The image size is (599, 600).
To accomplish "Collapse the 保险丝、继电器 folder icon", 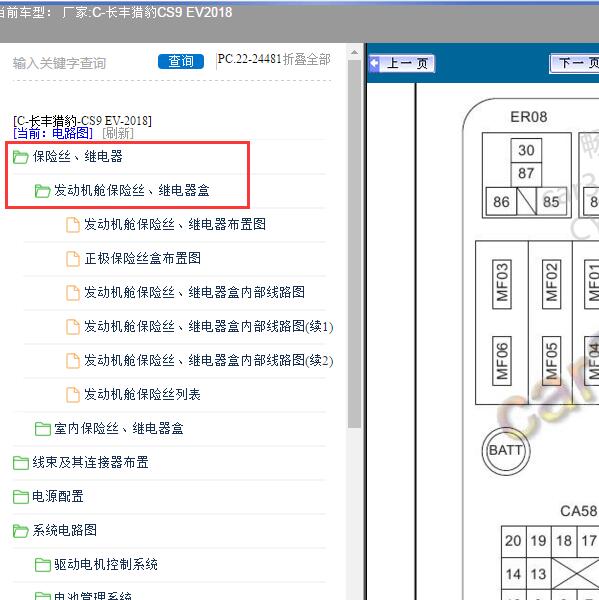I will click(20, 157).
